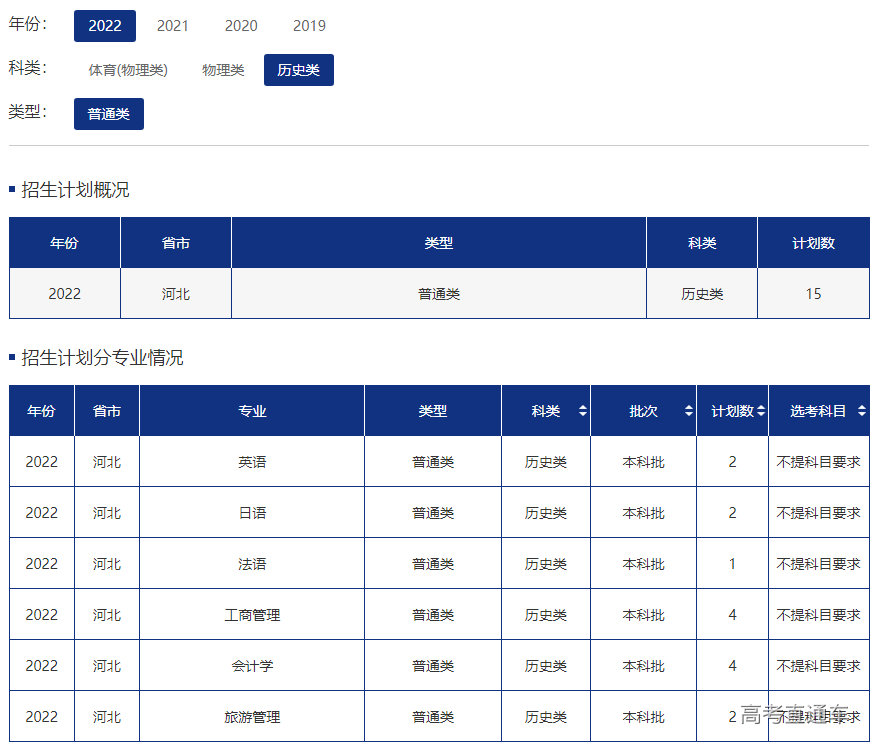
Task: Click the 会计学 major cell
Action: coord(252,666)
